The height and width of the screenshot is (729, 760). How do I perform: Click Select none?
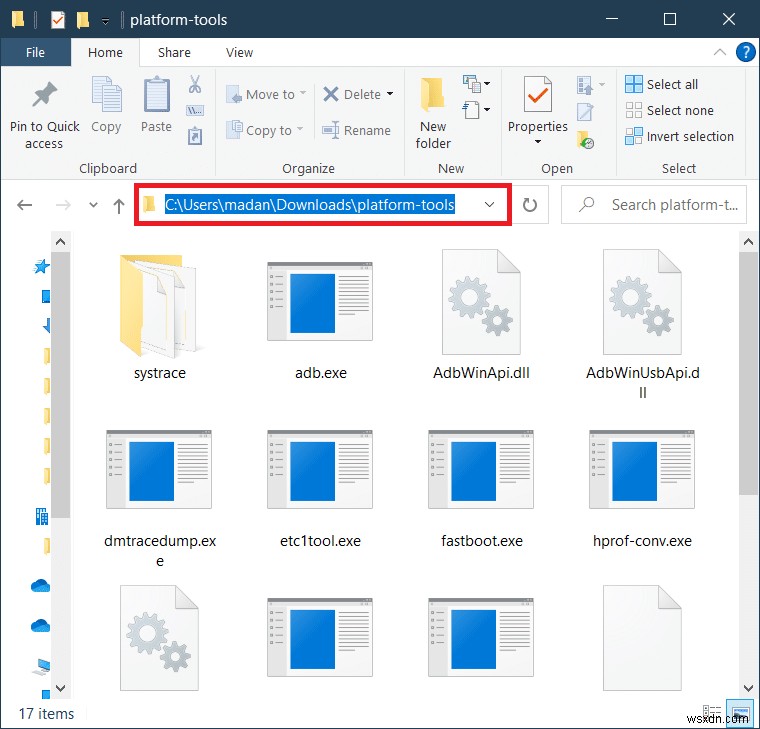click(669, 111)
